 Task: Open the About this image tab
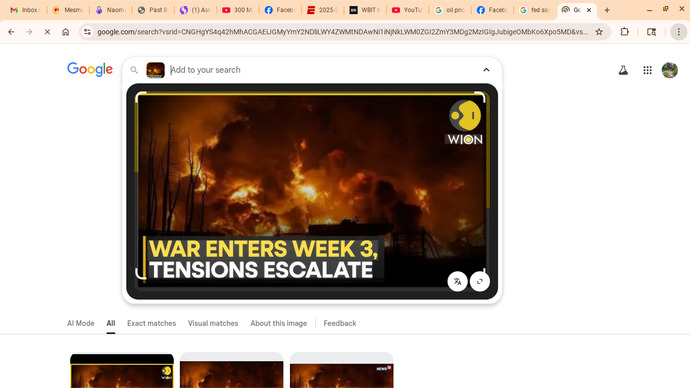279,323
